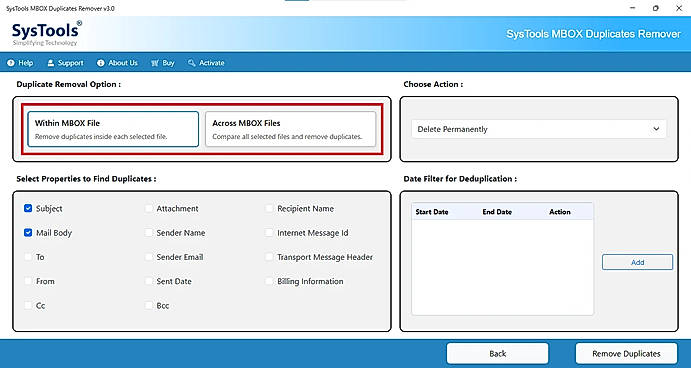
Task: Click the Choose Action heading
Action: (433, 84)
